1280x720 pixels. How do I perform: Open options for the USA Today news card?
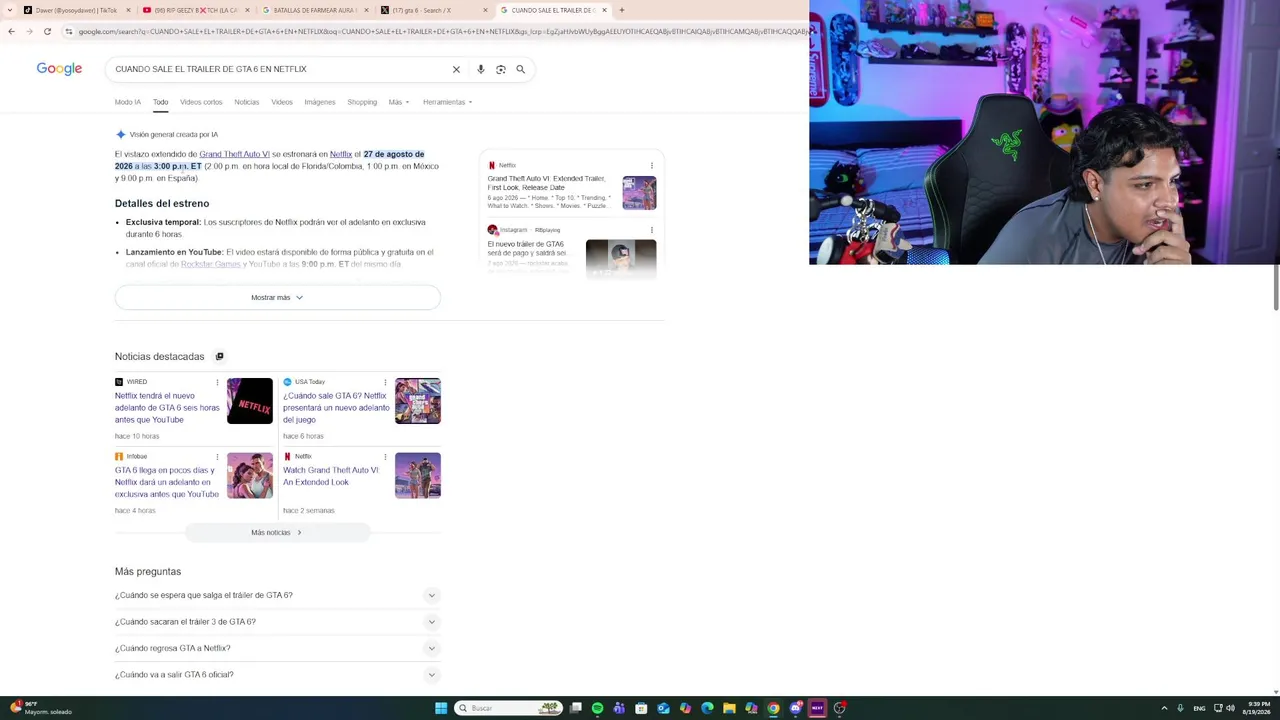coord(385,382)
